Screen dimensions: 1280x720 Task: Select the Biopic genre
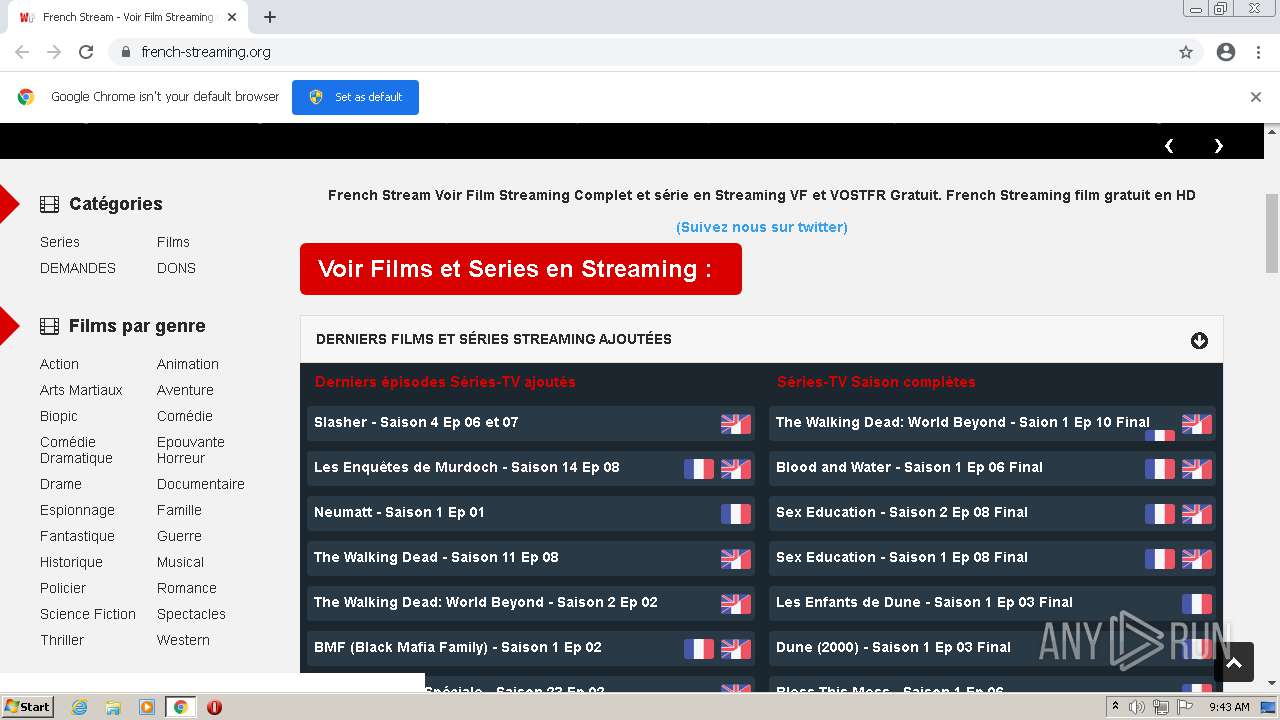point(59,416)
